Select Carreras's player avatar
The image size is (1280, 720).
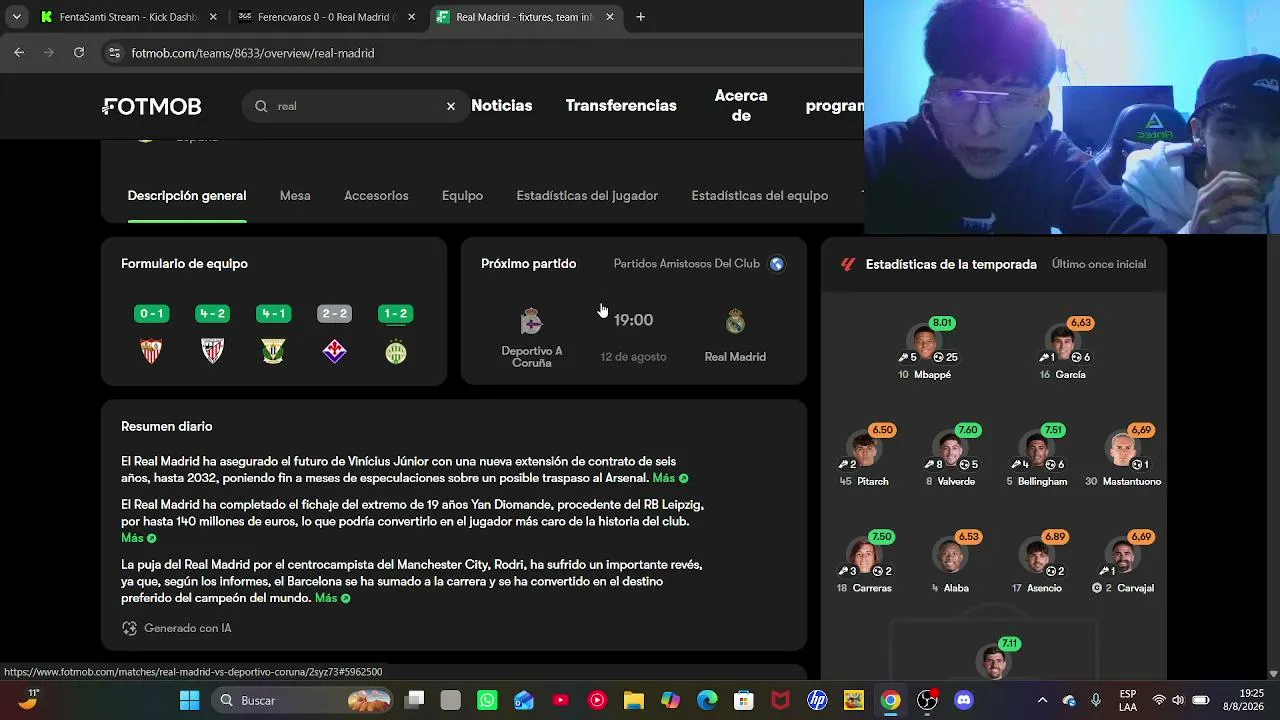coord(865,558)
